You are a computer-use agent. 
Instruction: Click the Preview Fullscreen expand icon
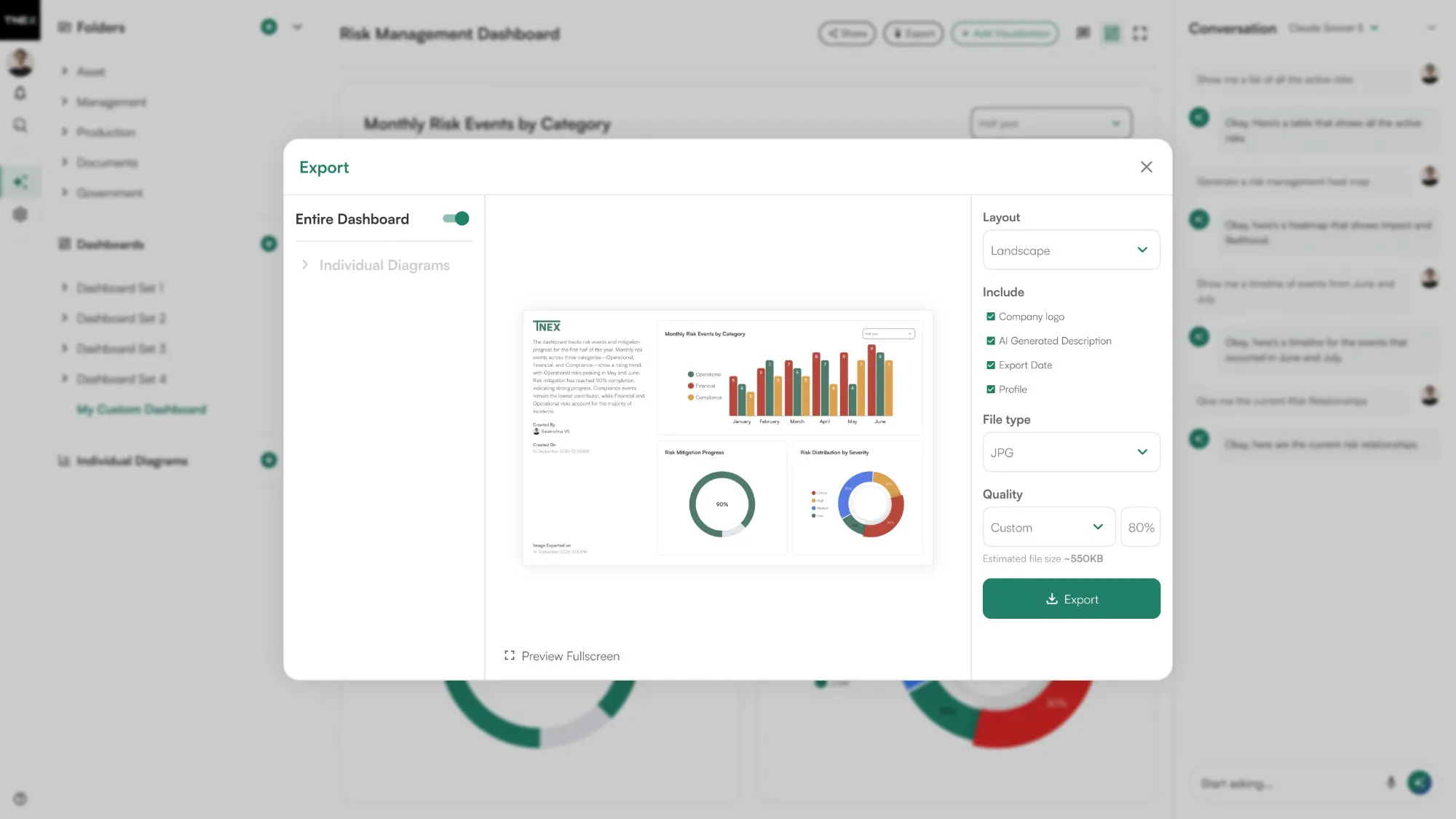(x=510, y=656)
